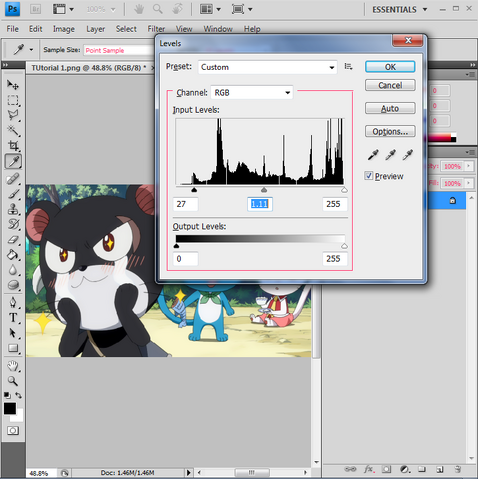Open the Select menu
Screen dimensions: 478x479
point(126,29)
